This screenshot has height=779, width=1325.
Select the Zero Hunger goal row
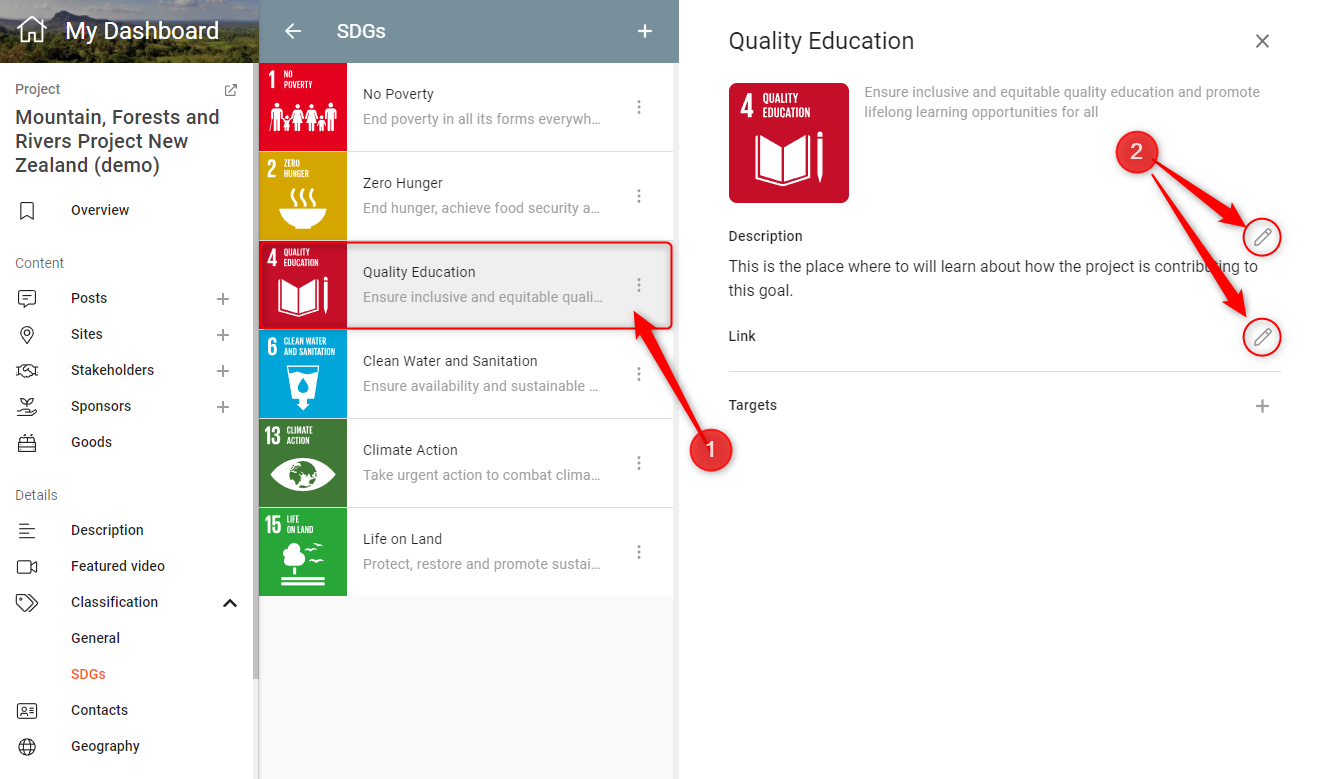click(466, 196)
